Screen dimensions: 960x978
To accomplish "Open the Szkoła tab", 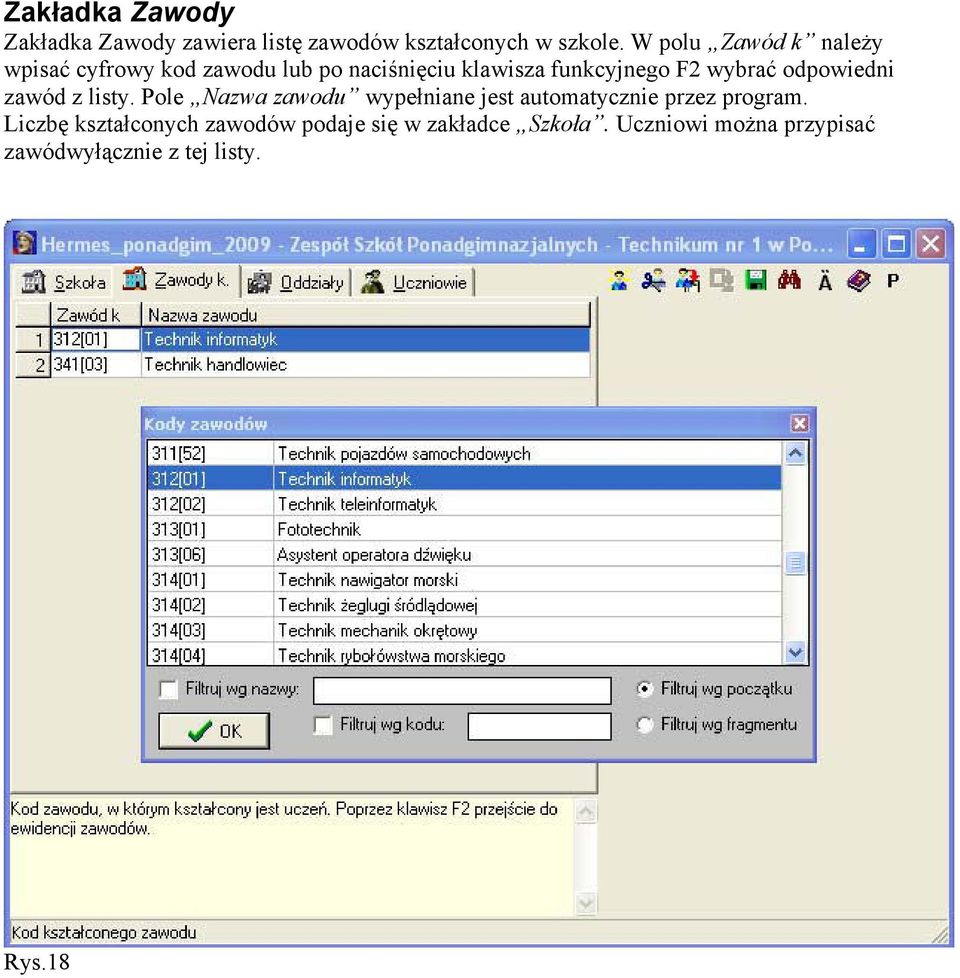I will 62,282.
